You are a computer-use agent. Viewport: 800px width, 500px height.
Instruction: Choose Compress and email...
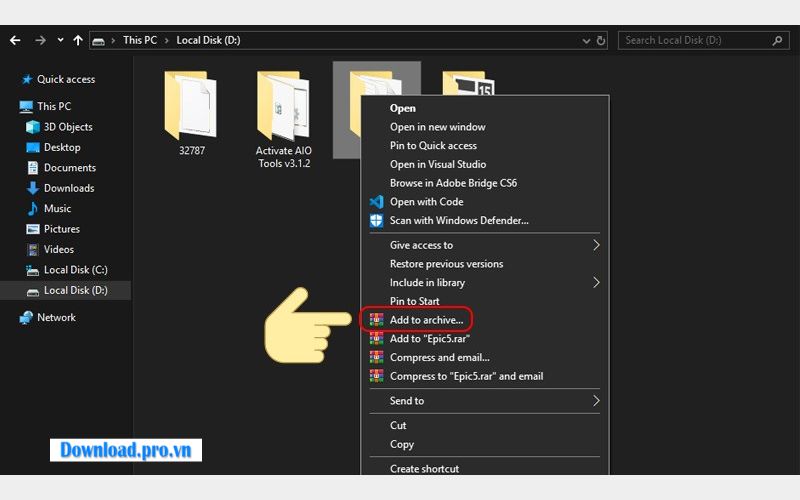(x=440, y=357)
